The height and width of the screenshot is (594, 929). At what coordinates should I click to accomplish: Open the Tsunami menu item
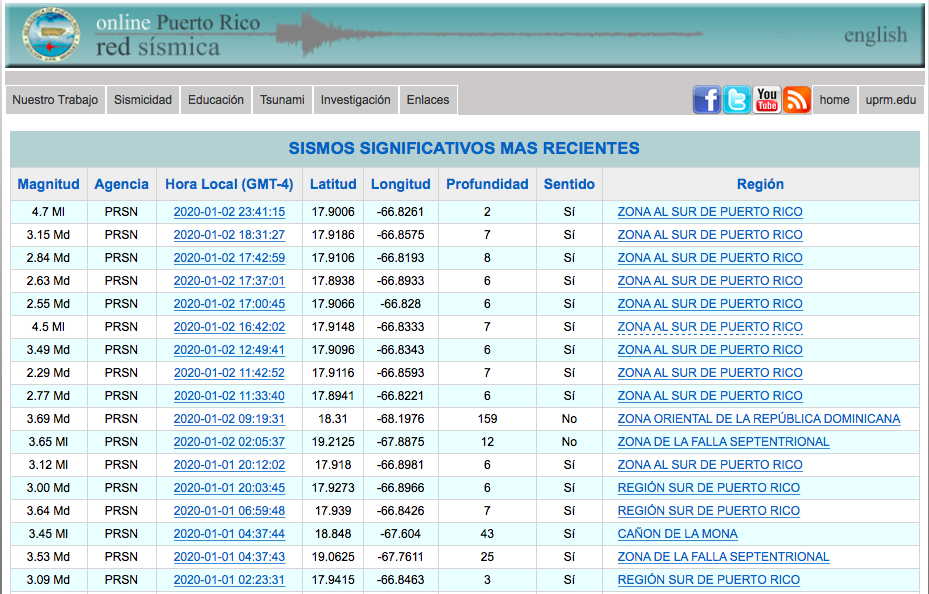click(x=282, y=100)
